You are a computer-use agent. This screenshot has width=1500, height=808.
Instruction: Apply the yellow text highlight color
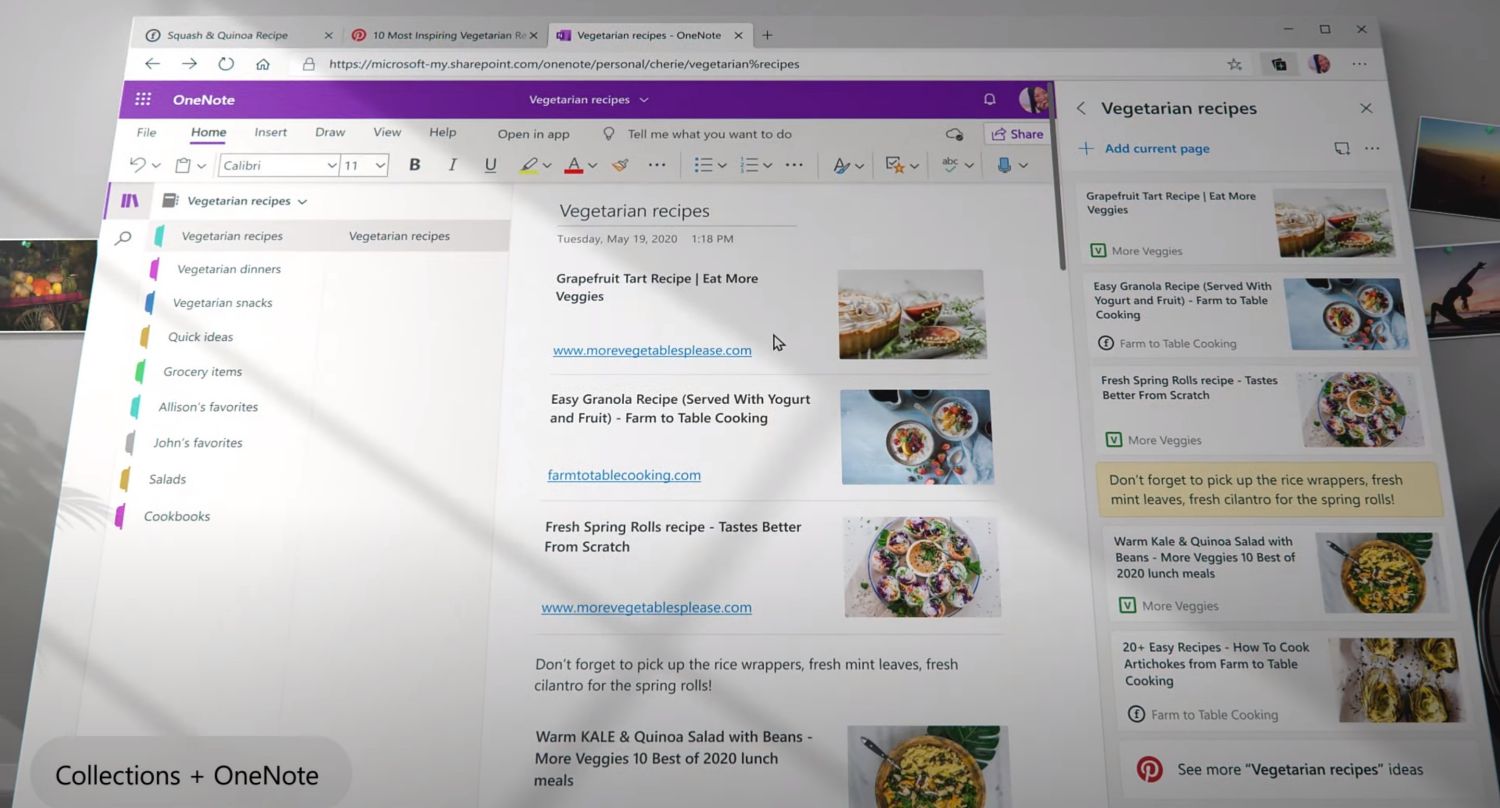point(529,165)
